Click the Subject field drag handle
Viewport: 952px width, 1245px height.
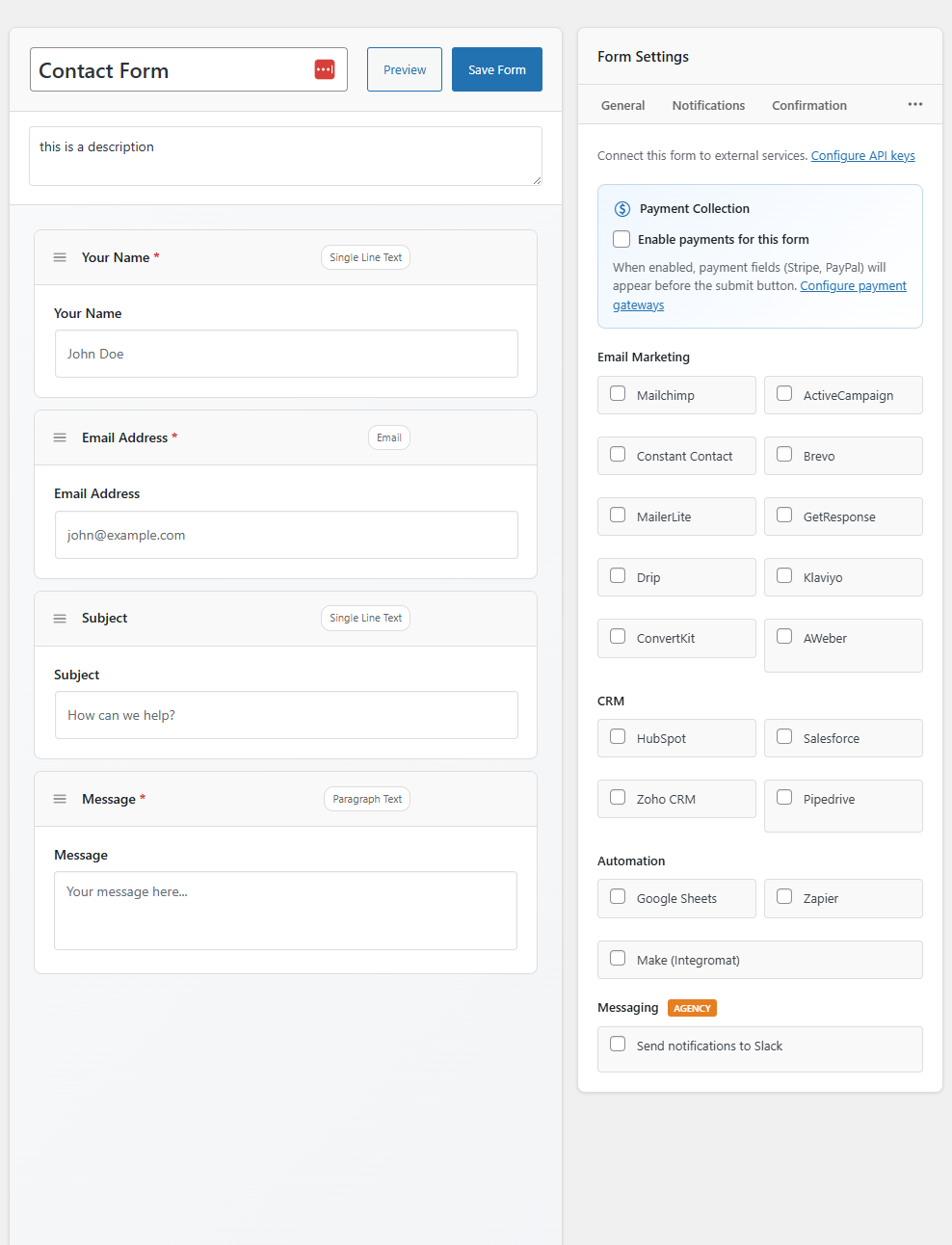point(60,618)
